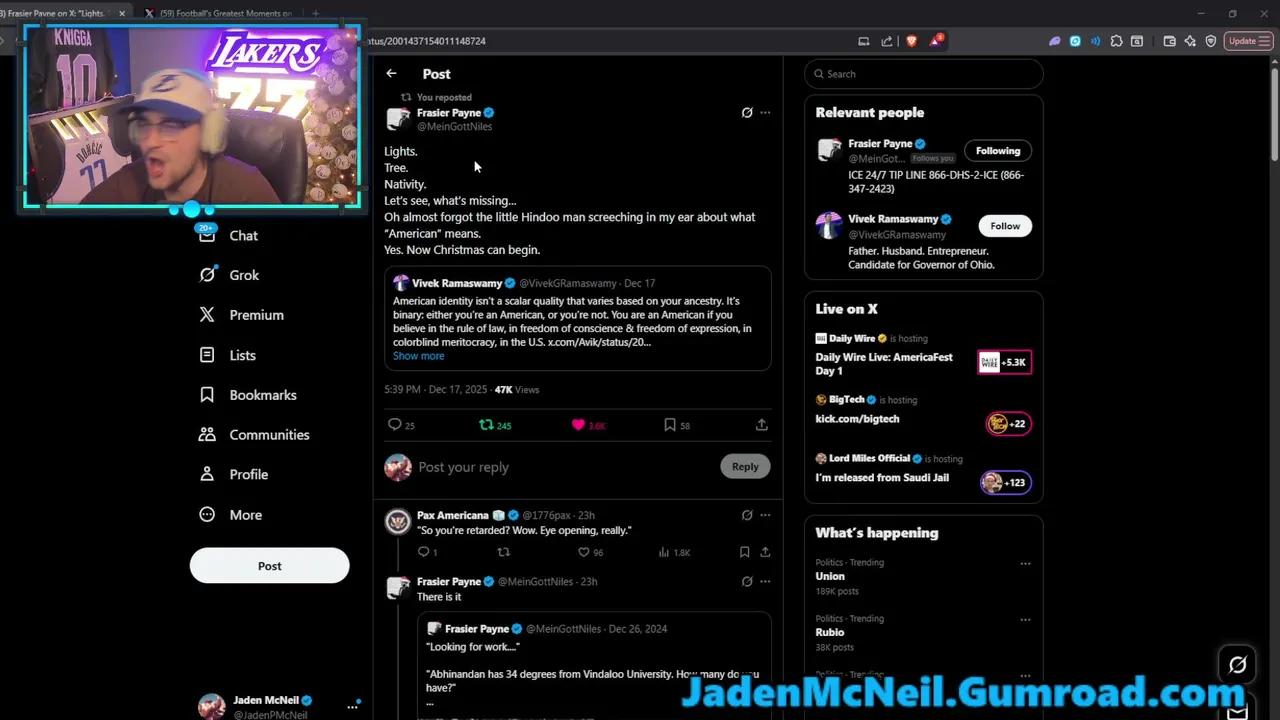
Task: Open Brave Wallet icon in toolbar
Action: click(x=1169, y=41)
